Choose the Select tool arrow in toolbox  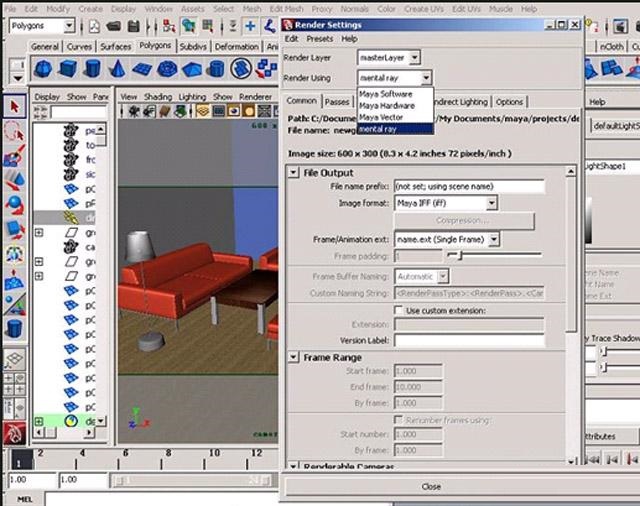pyautogui.click(x=15, y=107)
